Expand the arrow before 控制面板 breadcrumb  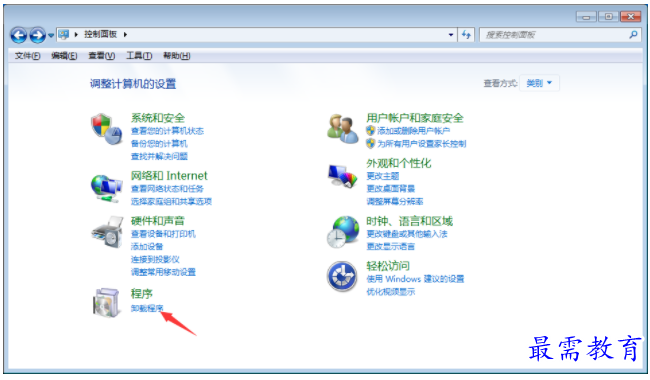[76, 34]
